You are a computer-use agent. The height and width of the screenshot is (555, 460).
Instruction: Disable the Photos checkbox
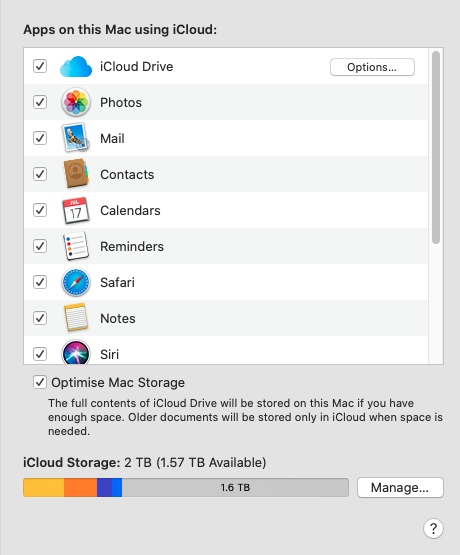pyautogui.click(x=40, y=102)
